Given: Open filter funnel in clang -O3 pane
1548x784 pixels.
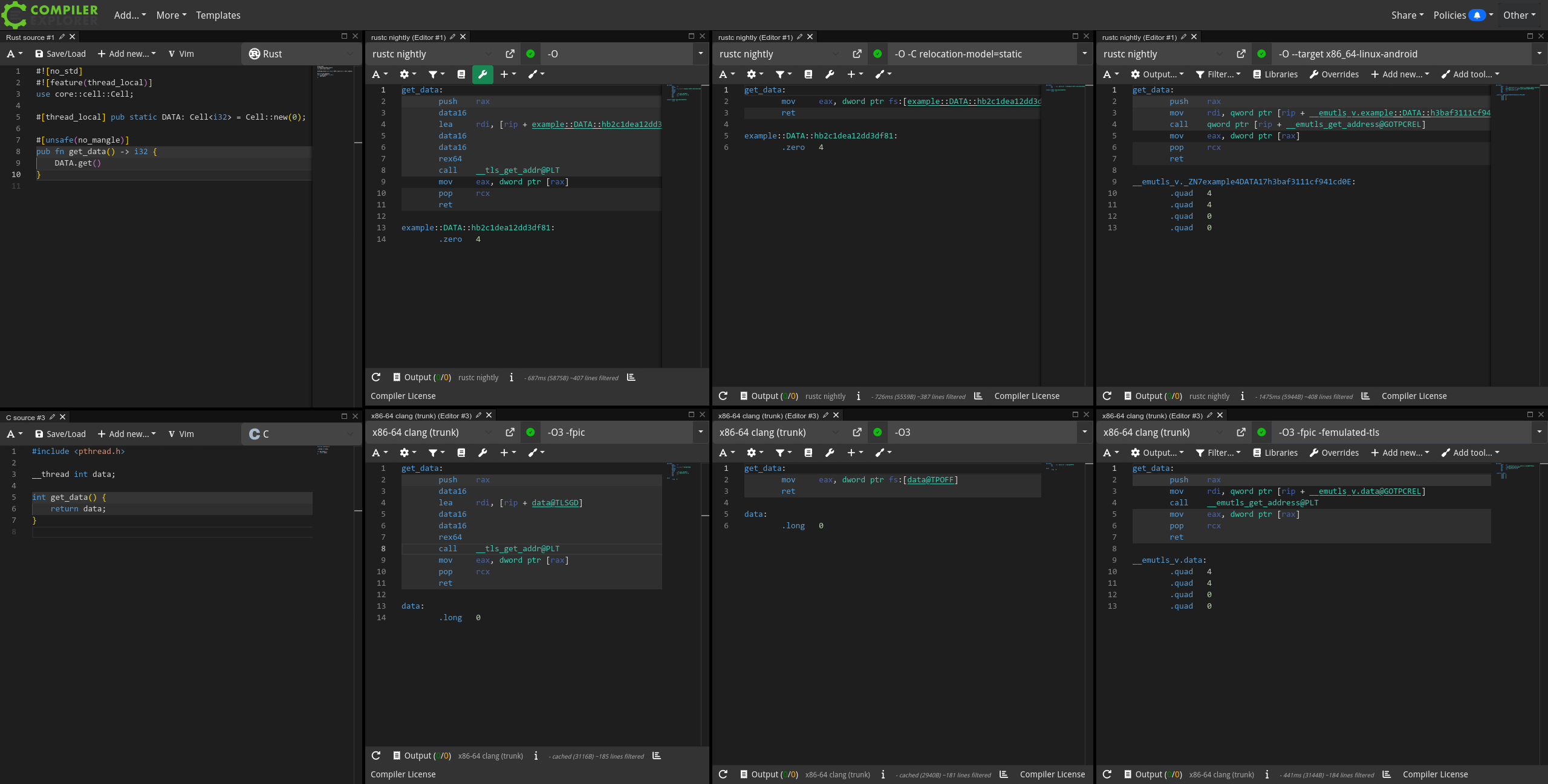Looking at the screenshot, I should click(x=784, y=453).
